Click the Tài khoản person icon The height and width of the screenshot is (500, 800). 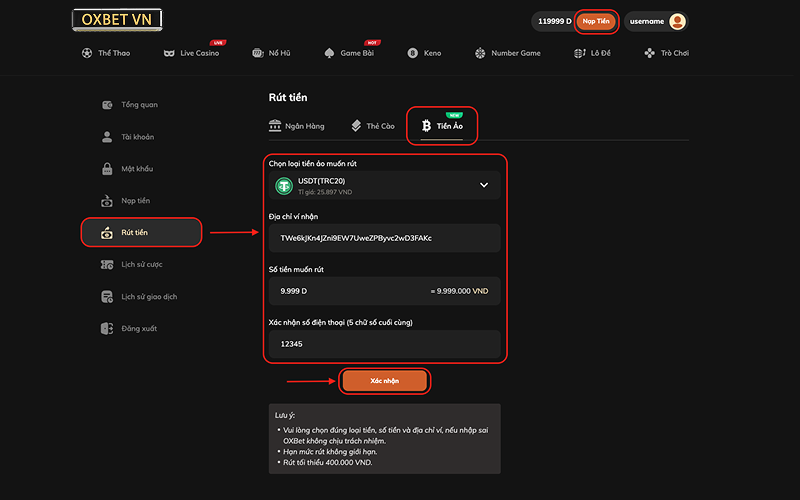click(107, 137)
